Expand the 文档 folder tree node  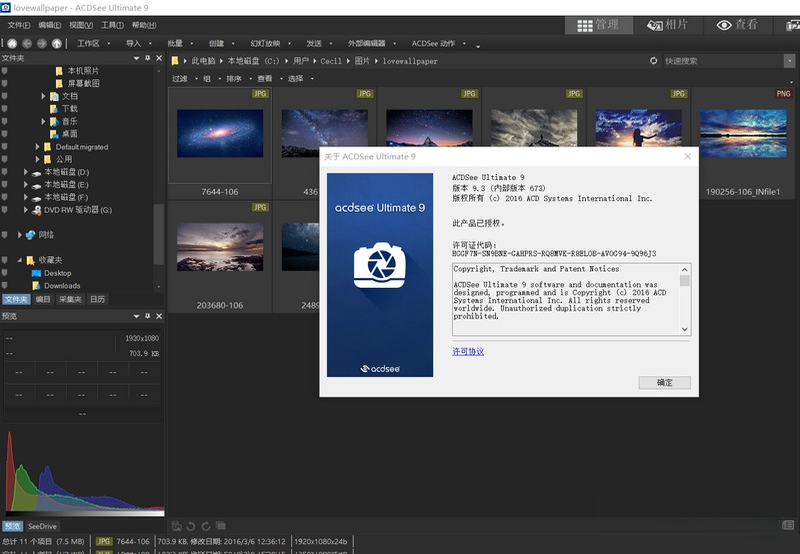click(x=43, y=96)
